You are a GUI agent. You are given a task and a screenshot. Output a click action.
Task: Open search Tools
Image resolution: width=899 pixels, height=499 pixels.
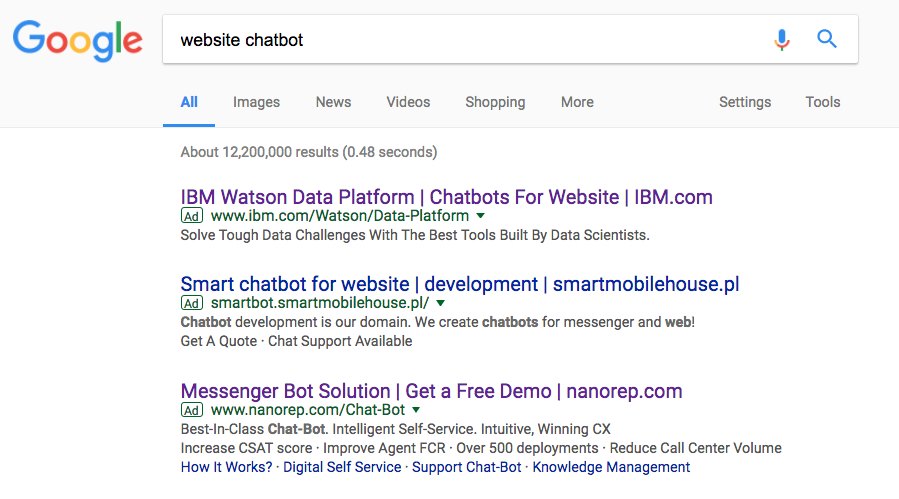click(823, 102)
